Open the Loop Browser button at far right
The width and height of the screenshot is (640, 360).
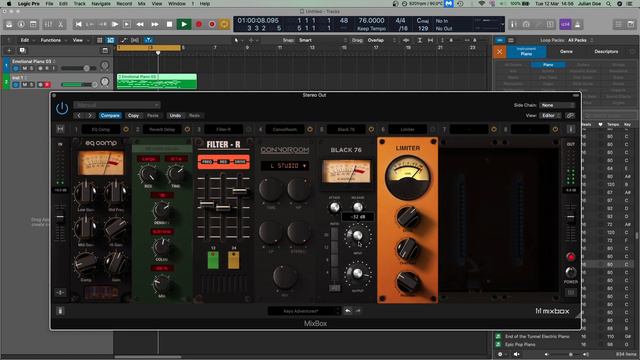pyautogui.click(x=631, y=24)
